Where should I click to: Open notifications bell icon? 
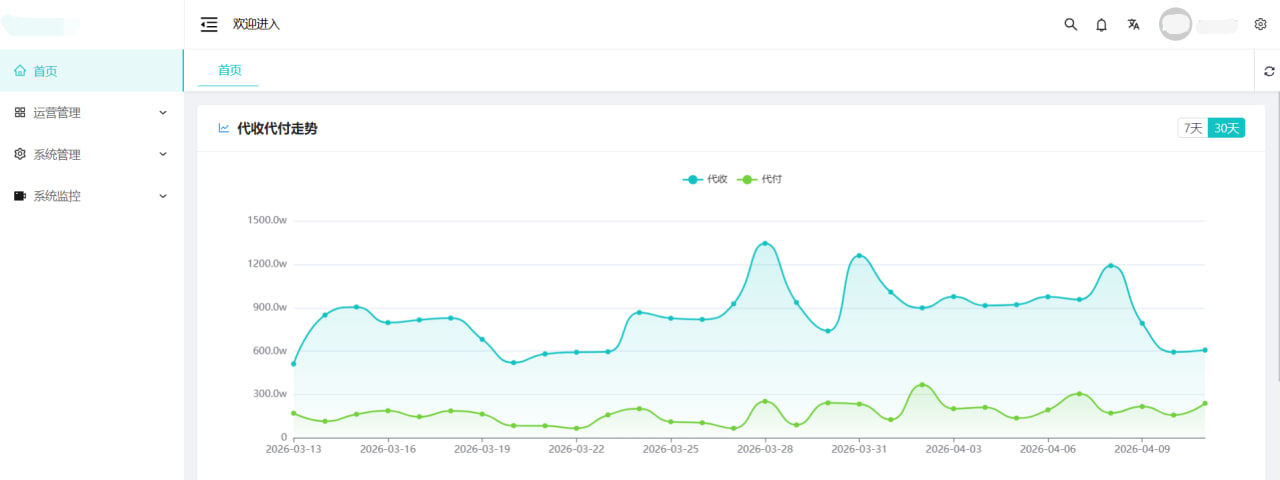pyautogui.click(x=1101, y=24)
